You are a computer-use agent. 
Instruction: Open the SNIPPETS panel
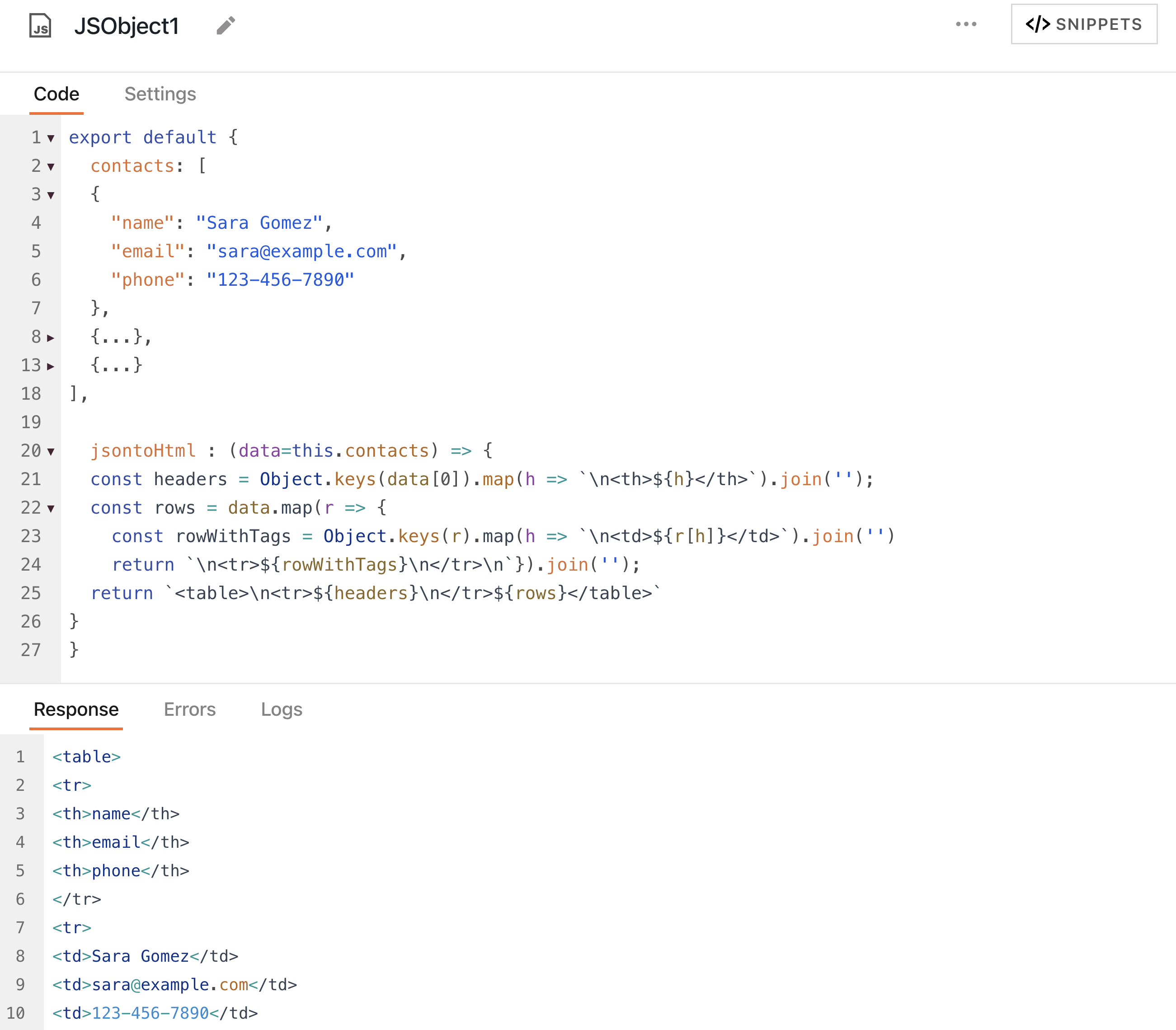[x=1083, y=24]
